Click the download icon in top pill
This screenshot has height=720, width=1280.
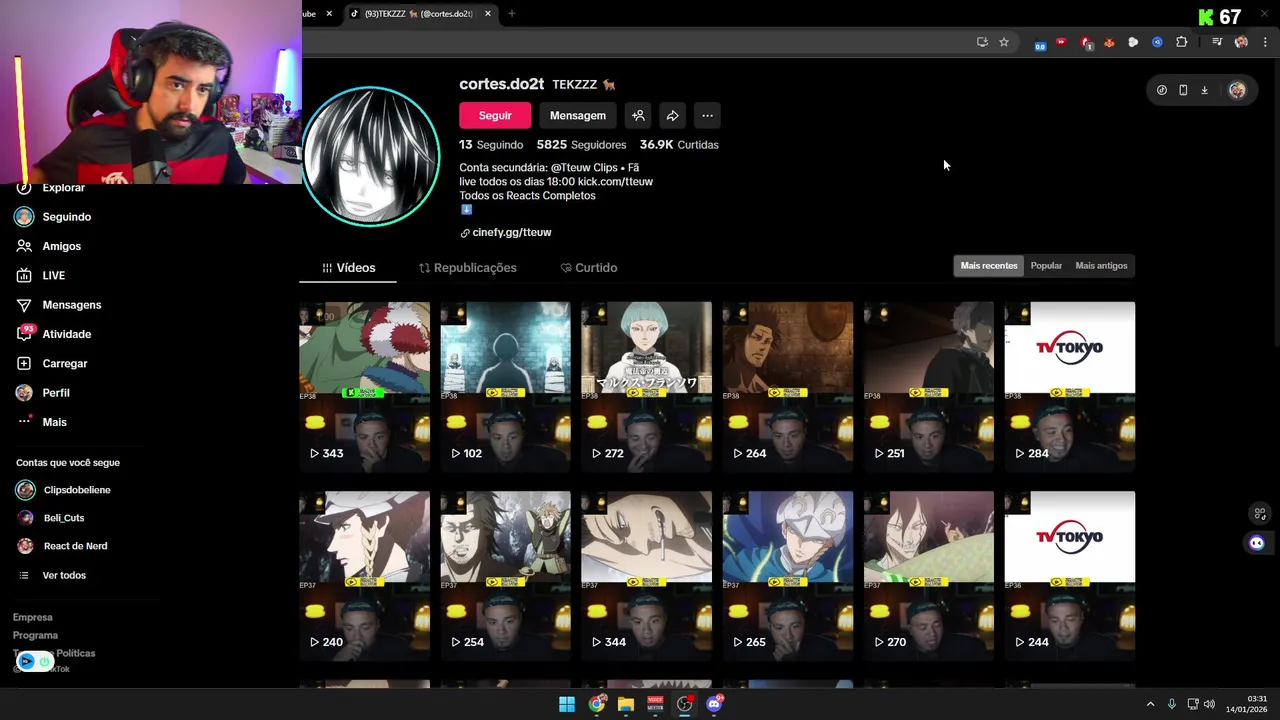click(x=1205, y=90)
